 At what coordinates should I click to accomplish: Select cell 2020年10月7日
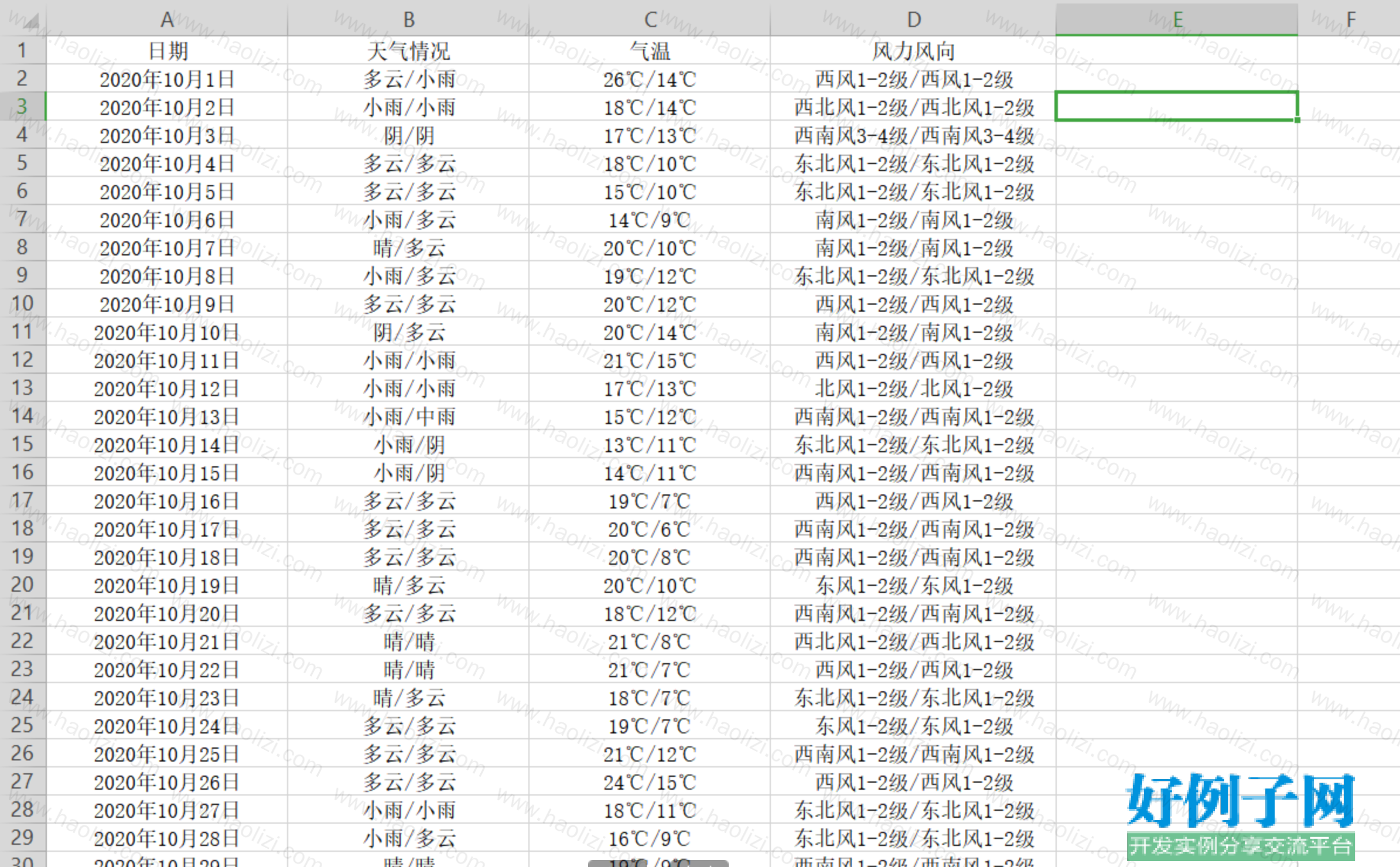pyautogui.click(x=167, y=247)
